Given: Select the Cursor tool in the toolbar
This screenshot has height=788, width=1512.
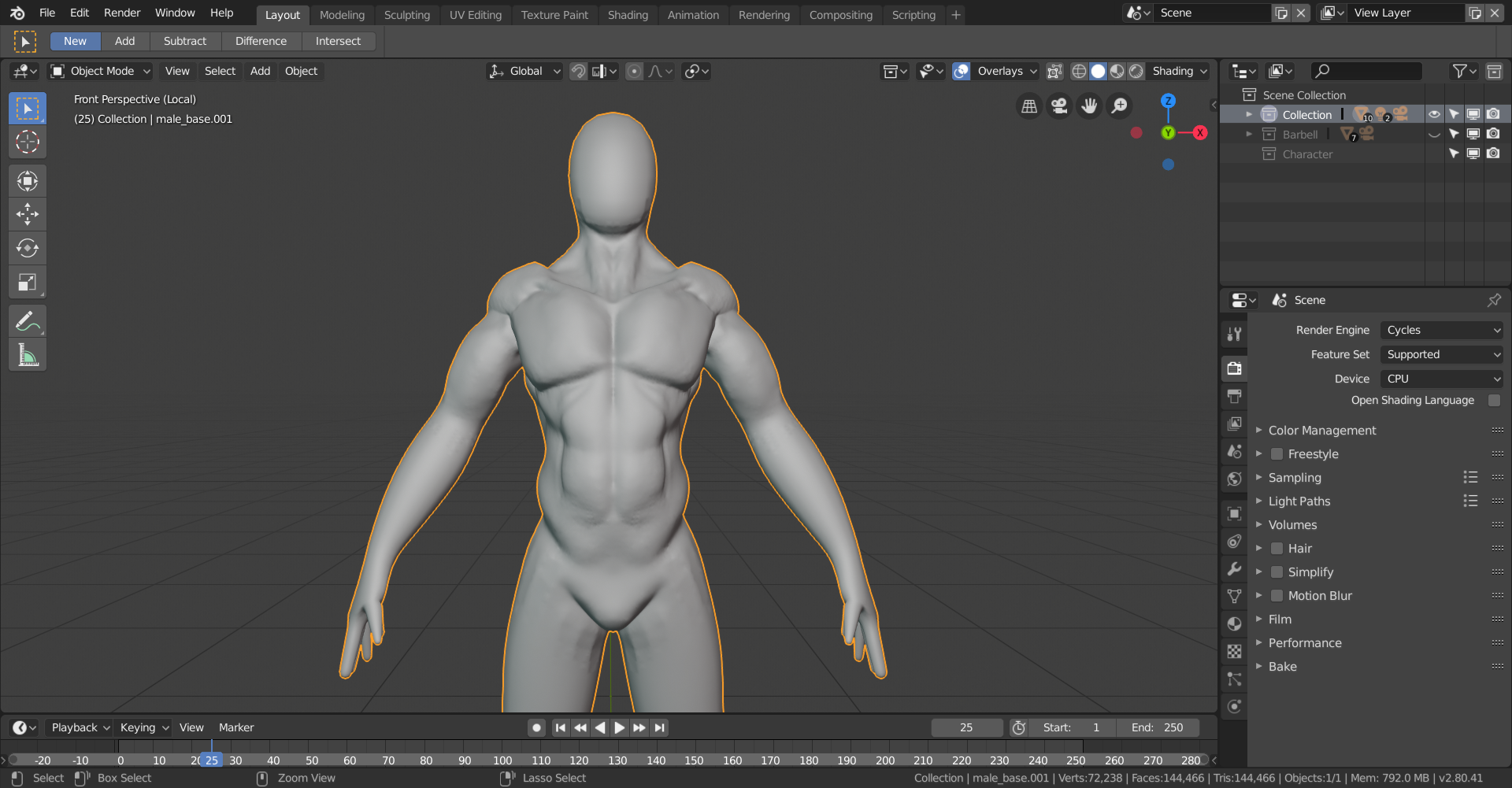Looking at the screenshot, I should (x=28, y=142).
